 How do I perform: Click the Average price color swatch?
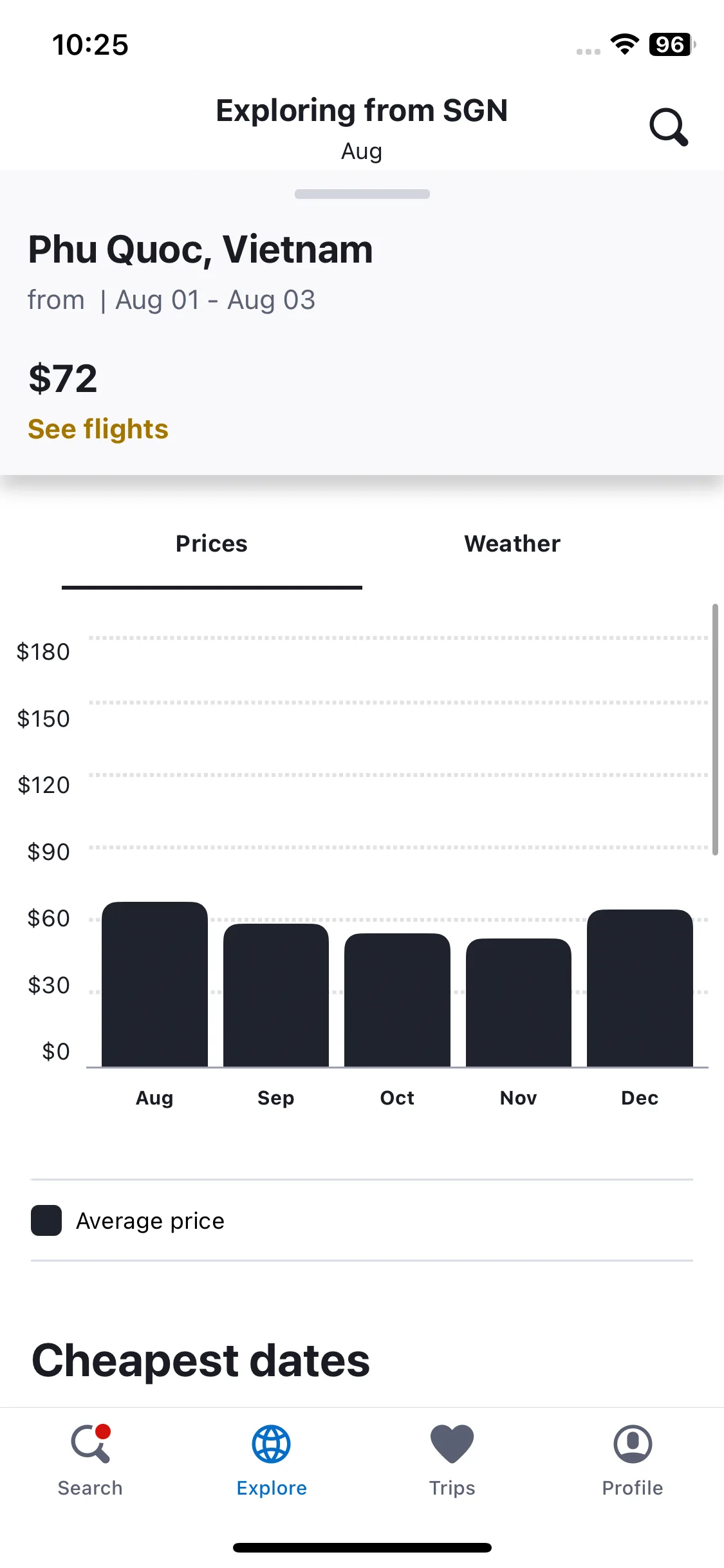point(46,1220)
